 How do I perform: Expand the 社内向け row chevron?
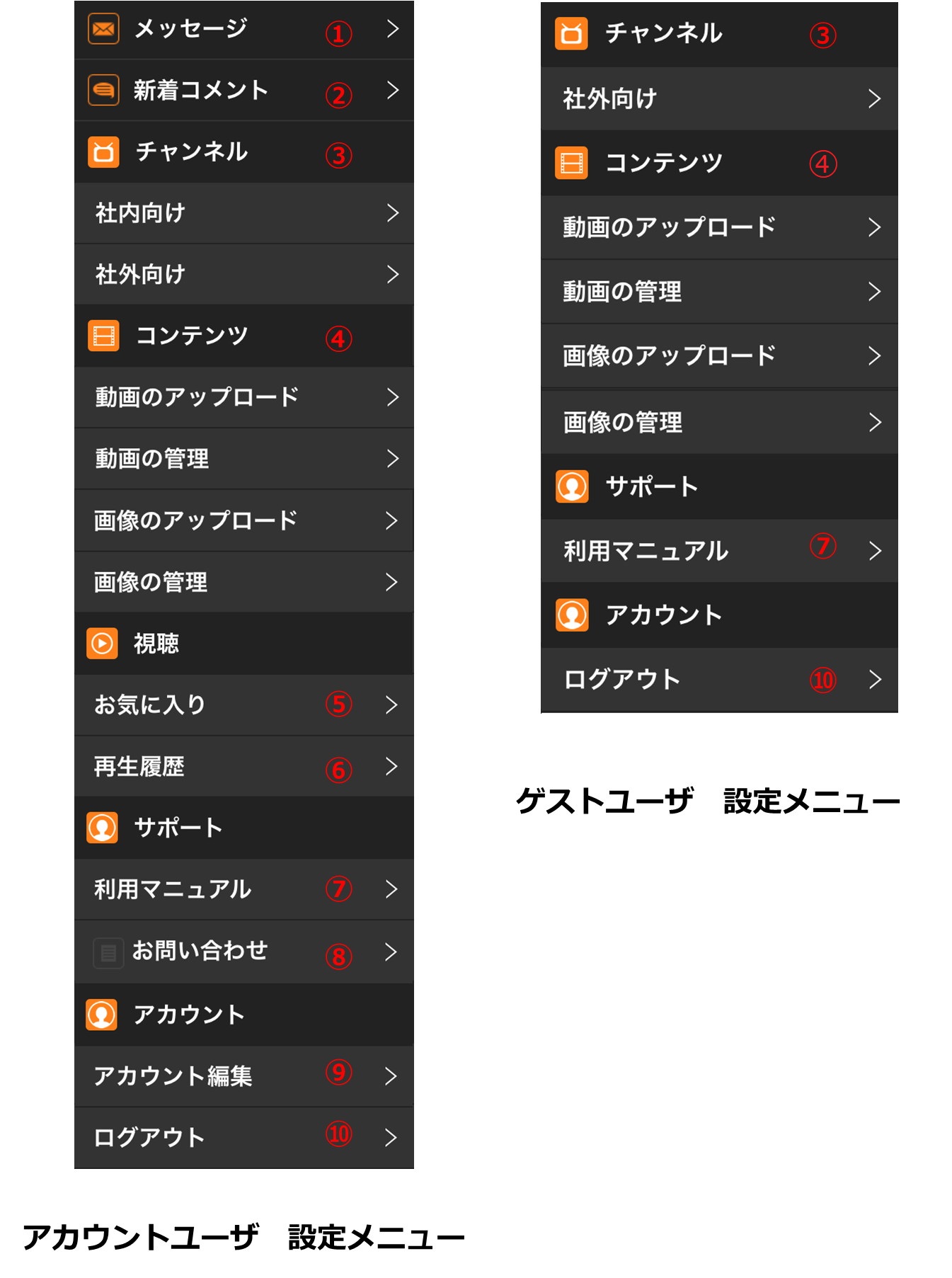click(x=393, y=212)
